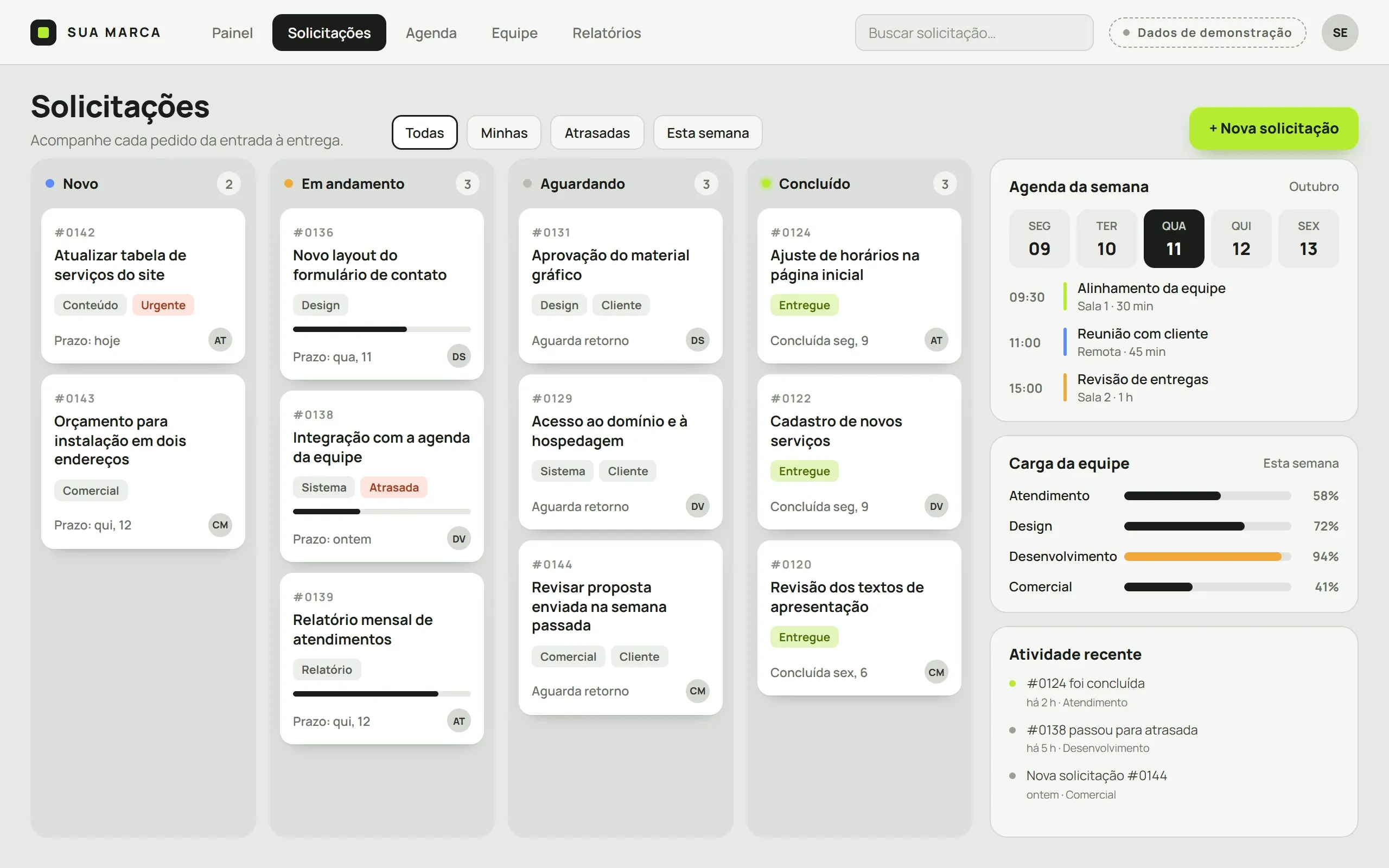The image size is (1389, 868).
Task: Show Atrasadas requests only
Action: [597, 132]
